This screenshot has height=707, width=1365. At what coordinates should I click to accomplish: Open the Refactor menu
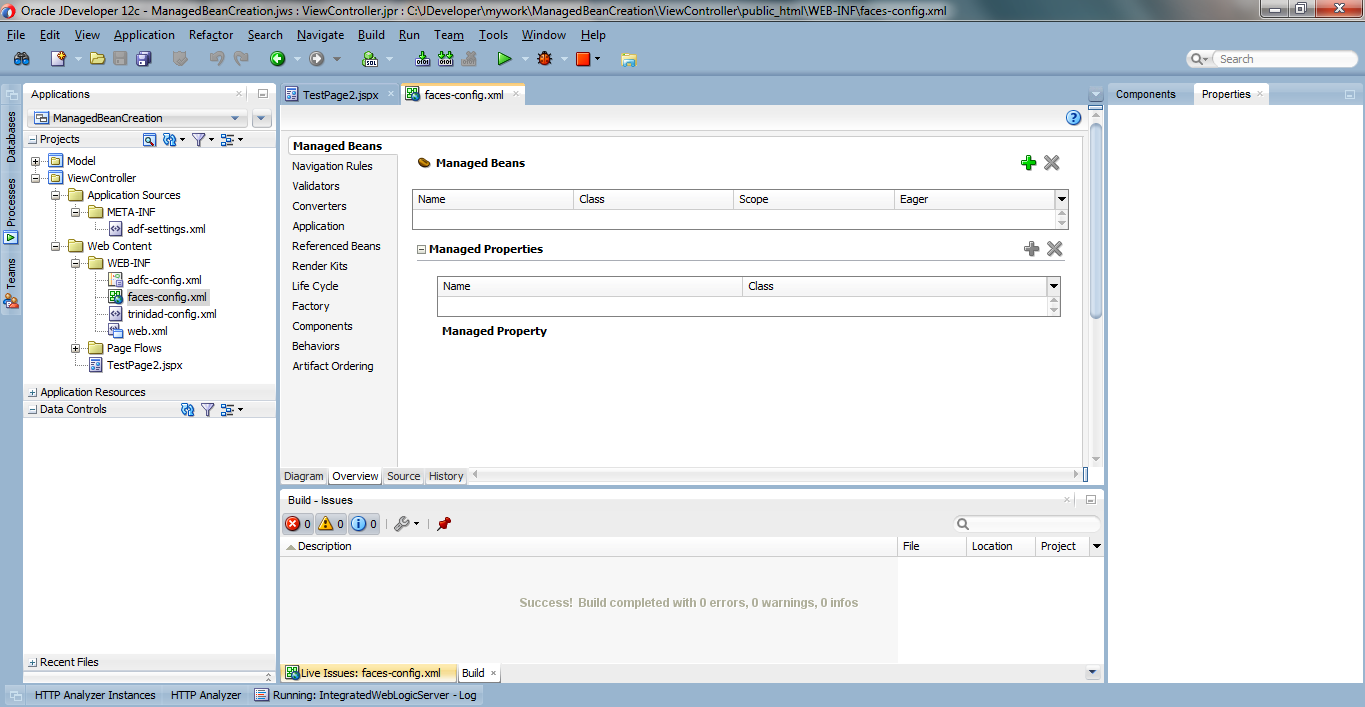tap(210, 34)
